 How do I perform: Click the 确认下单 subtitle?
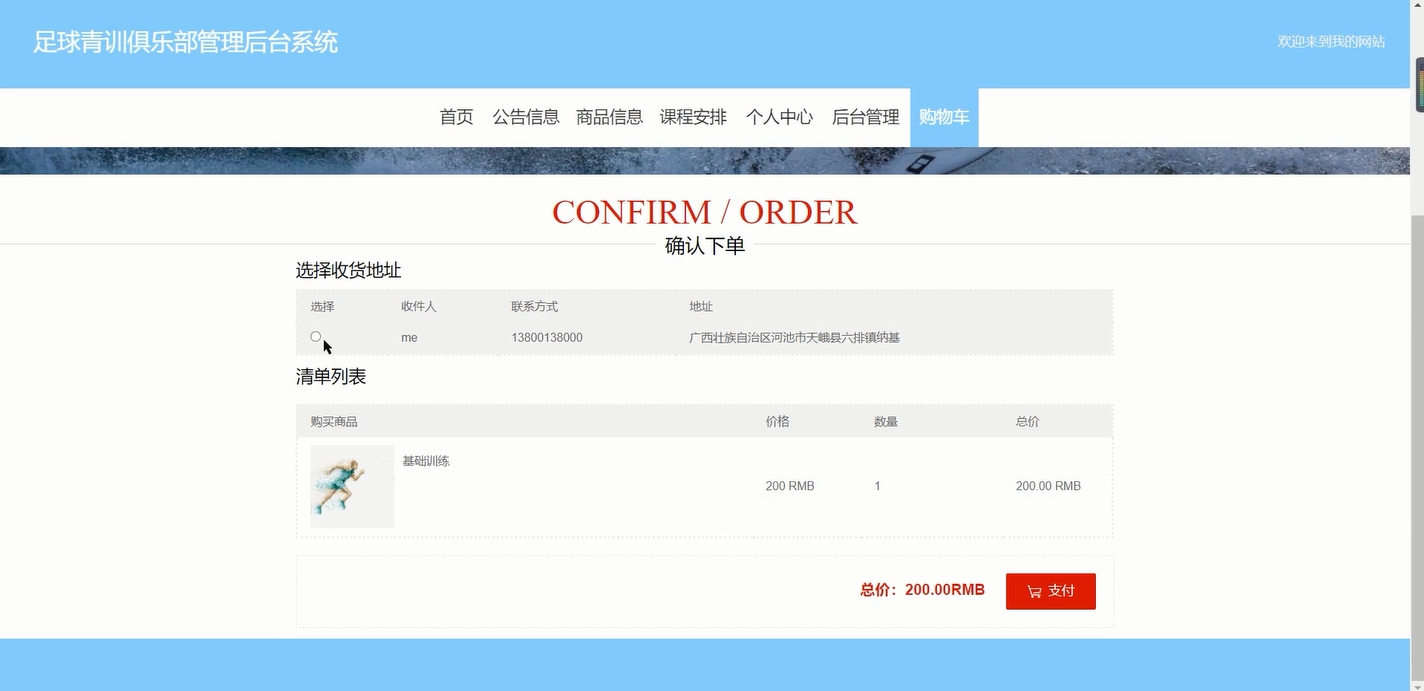[705, 246]
